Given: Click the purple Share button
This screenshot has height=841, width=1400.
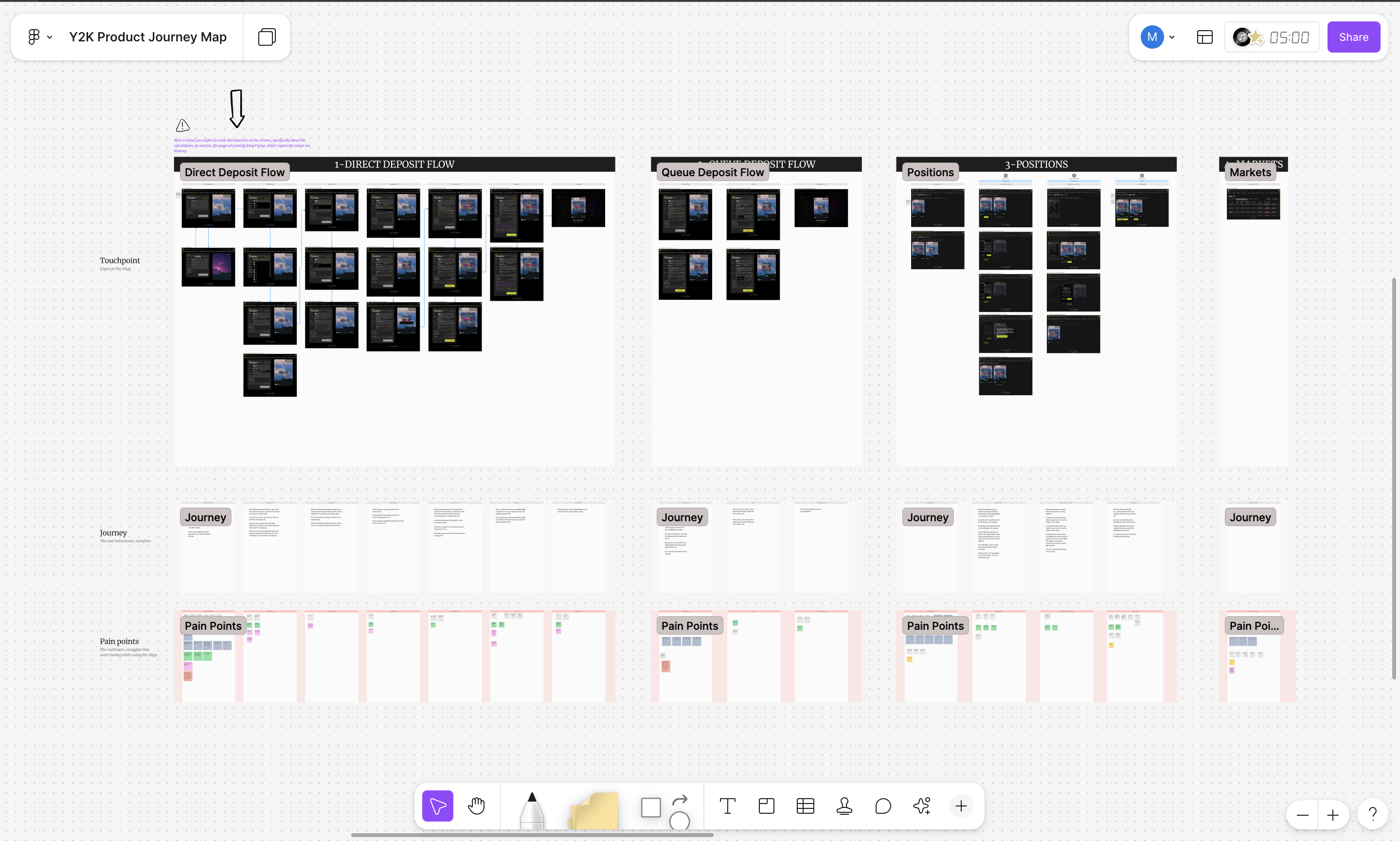Looking at the screenshot, I should 1354,37.
